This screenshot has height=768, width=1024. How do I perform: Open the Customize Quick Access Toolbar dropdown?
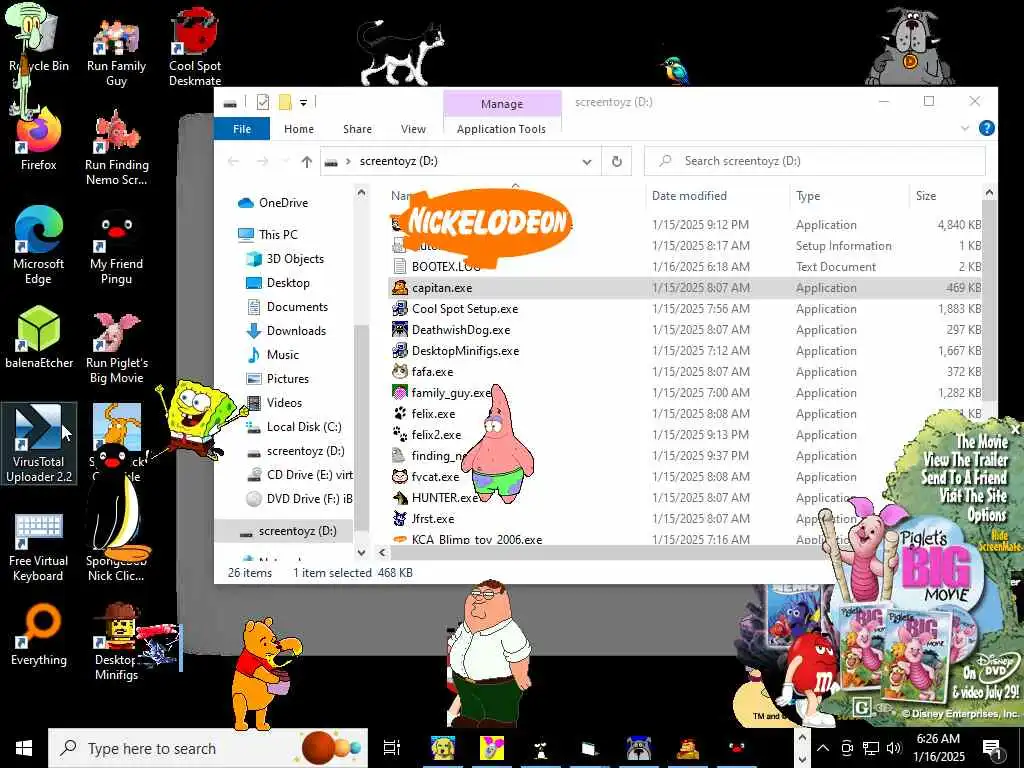(304, 103)
